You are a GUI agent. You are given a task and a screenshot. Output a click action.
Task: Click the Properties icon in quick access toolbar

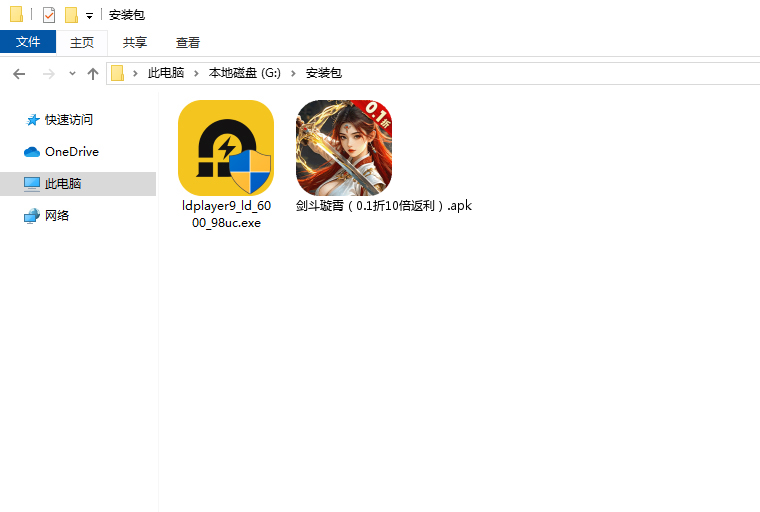pos(49,15)
